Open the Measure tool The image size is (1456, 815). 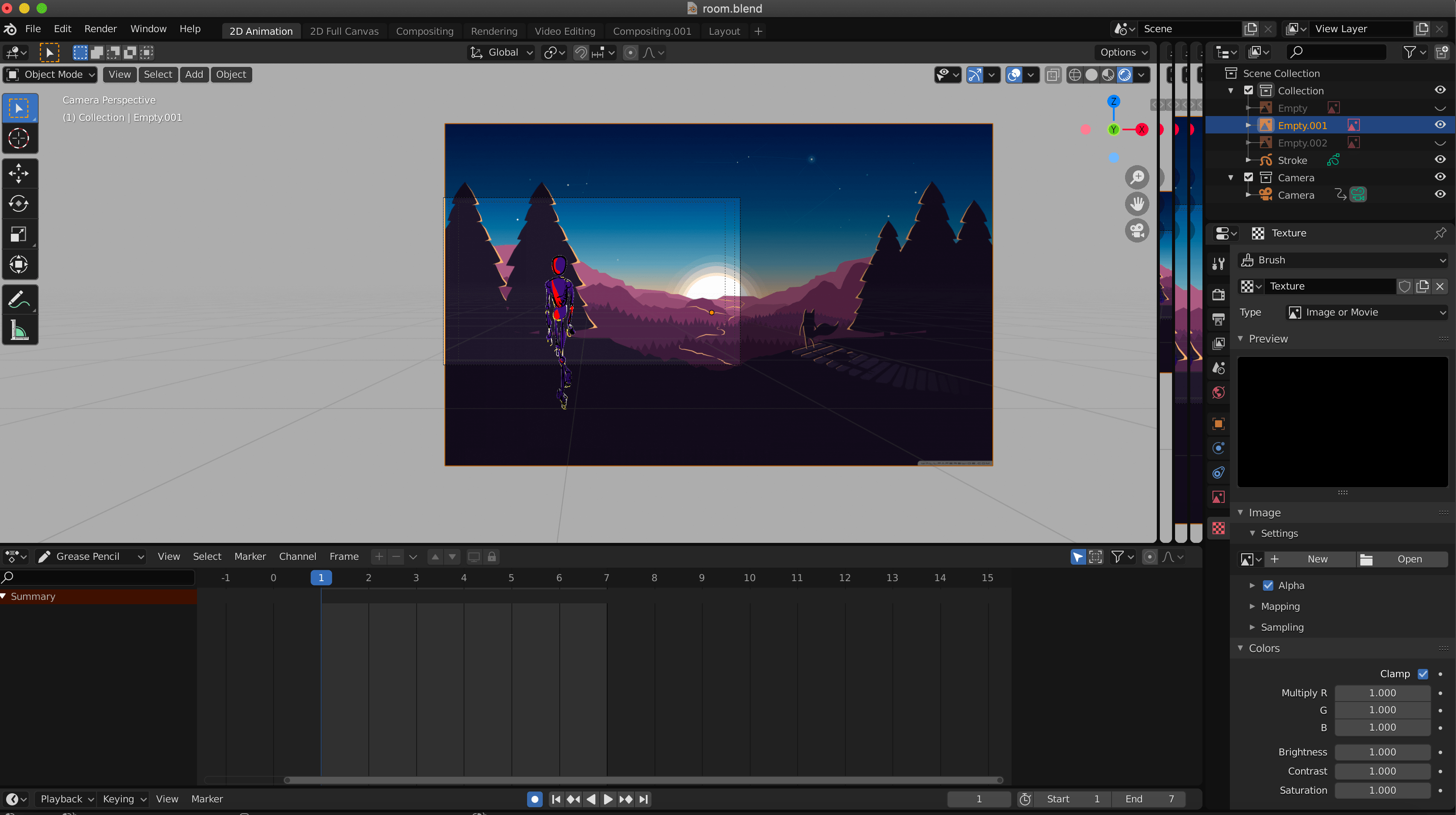[20, 330]
